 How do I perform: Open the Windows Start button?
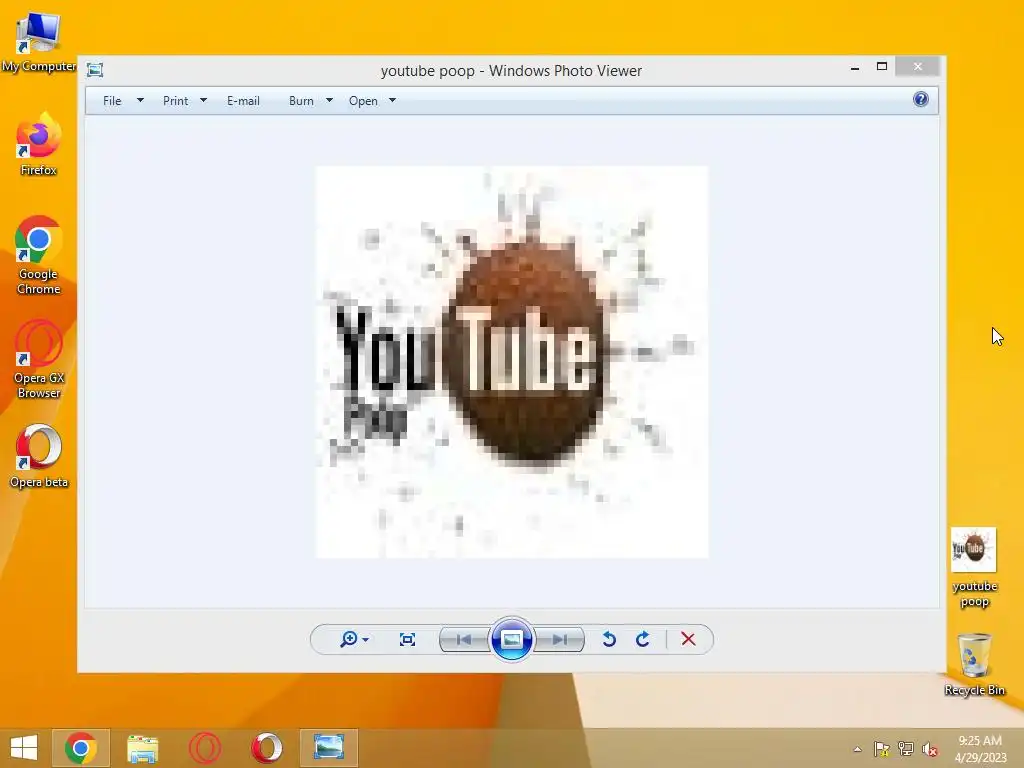point(24,748)
